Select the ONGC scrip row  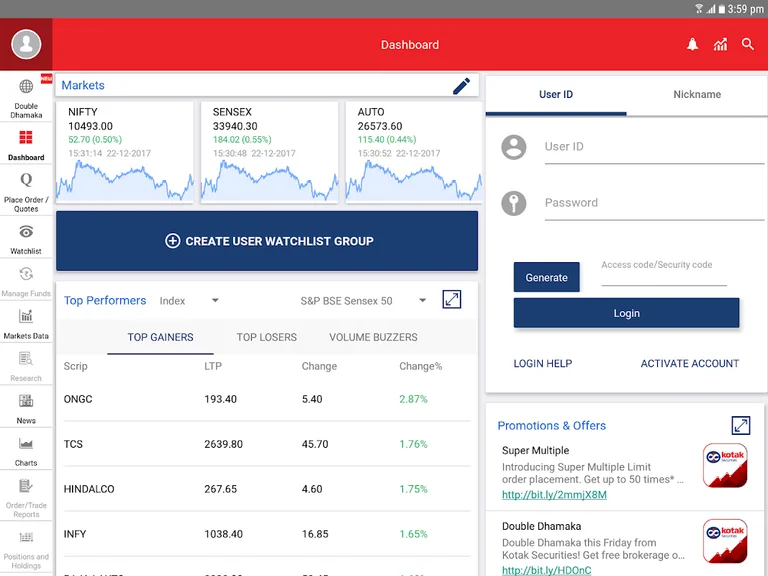(x=267, y=399)
